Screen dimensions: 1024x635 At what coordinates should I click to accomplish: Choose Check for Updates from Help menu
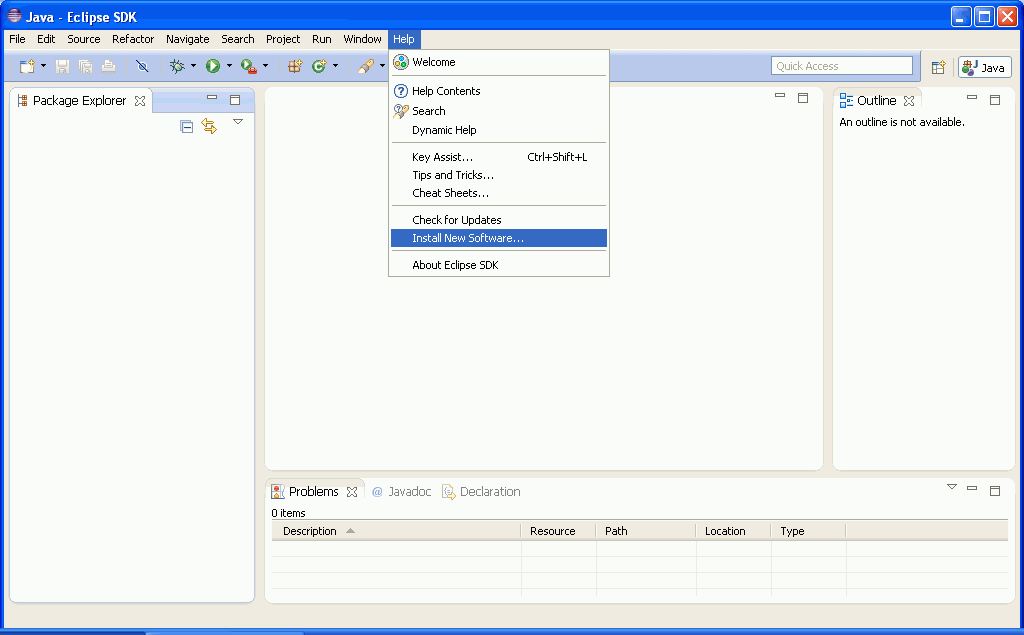(456, 220)
